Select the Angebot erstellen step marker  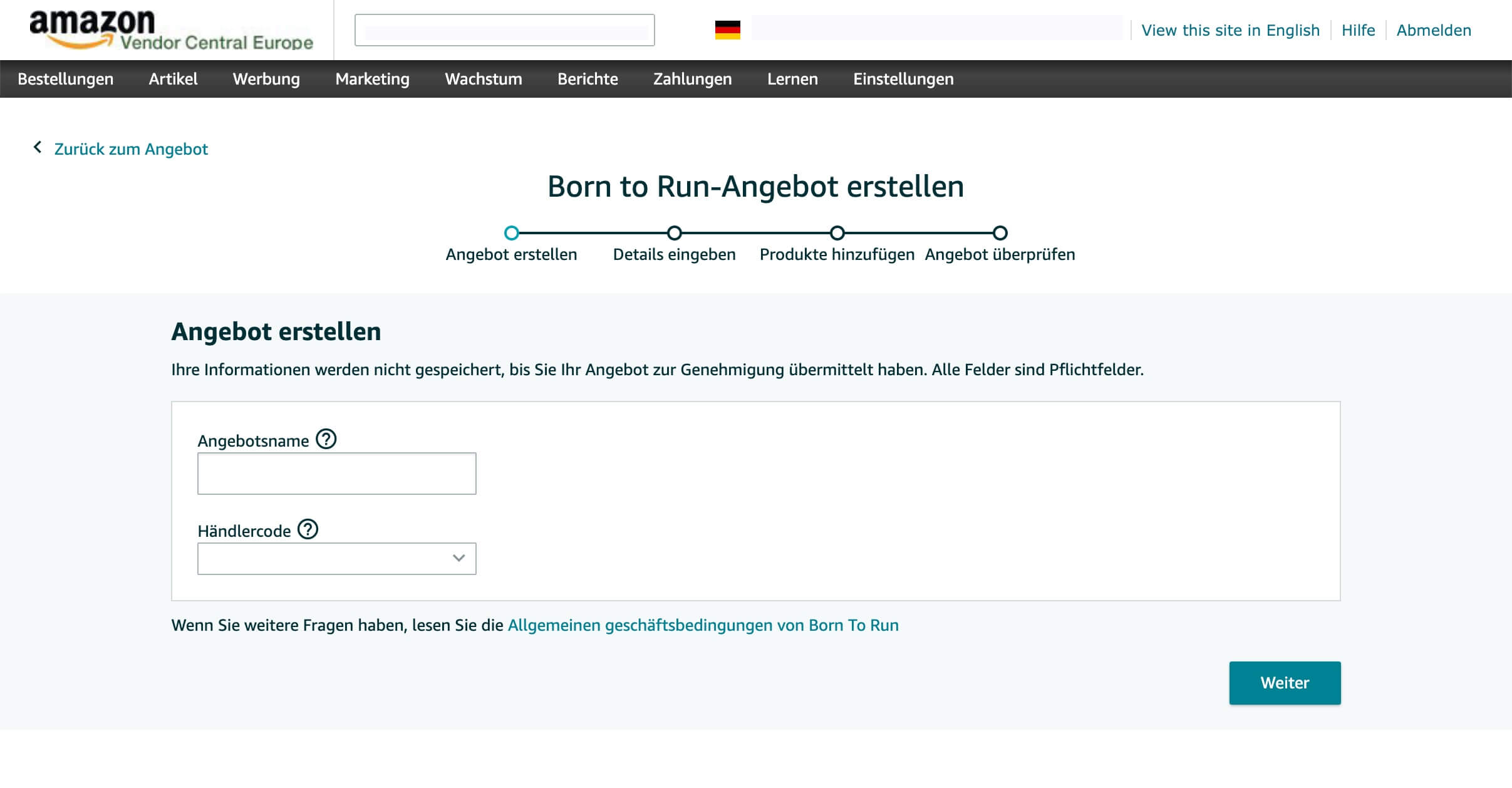[x=511, y=233]
